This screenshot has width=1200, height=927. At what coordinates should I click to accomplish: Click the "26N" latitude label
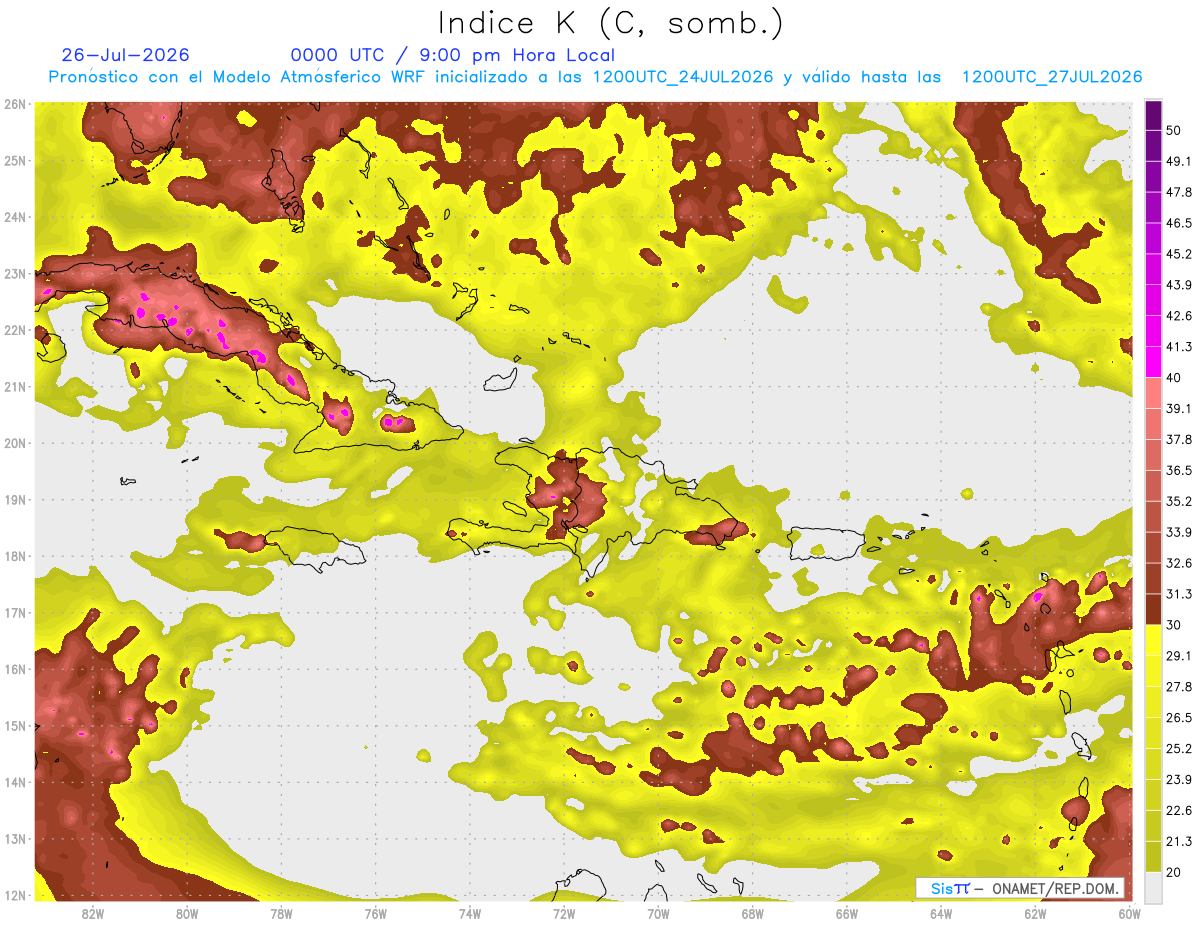[15, 104]
